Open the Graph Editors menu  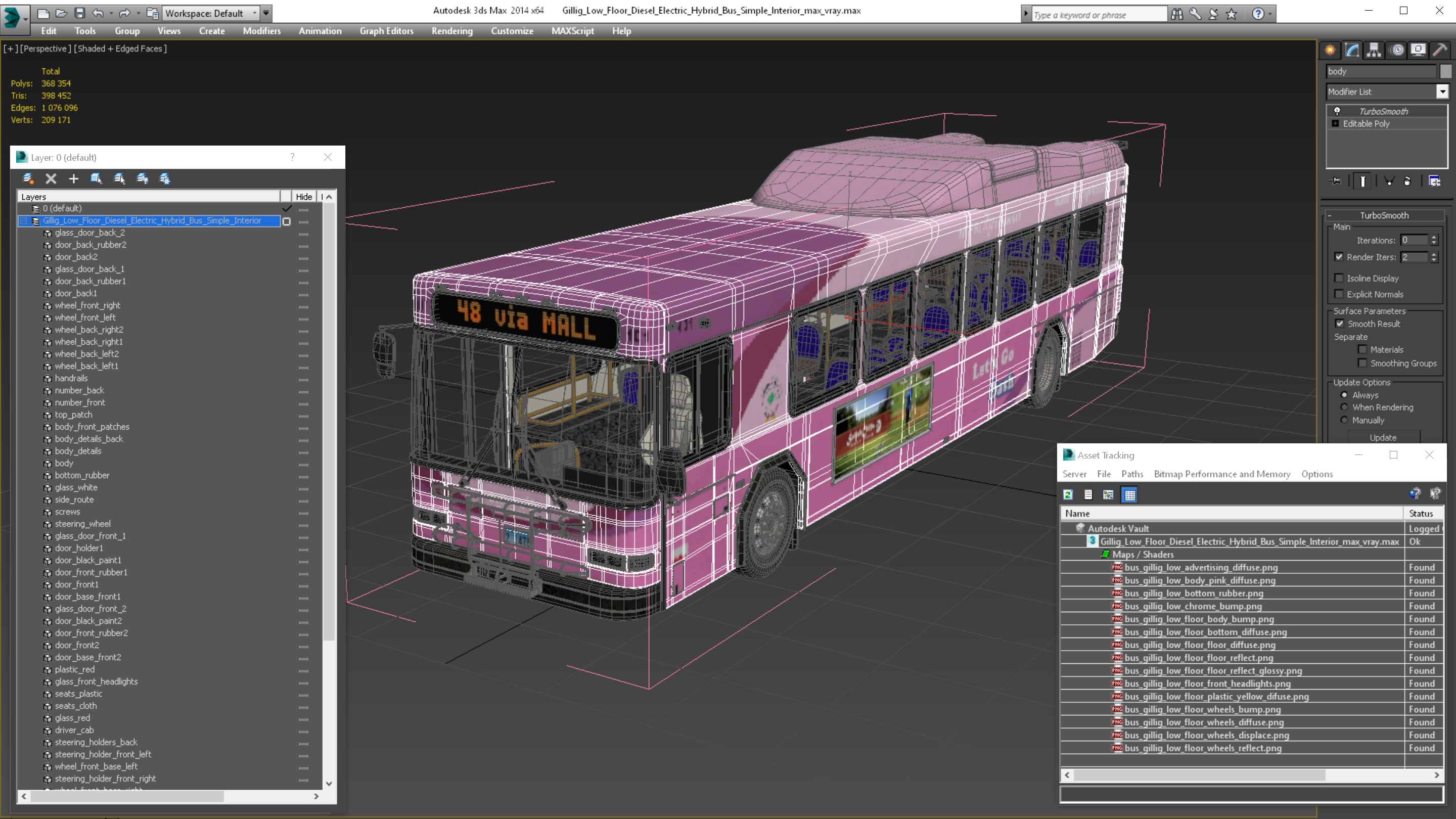387,31
